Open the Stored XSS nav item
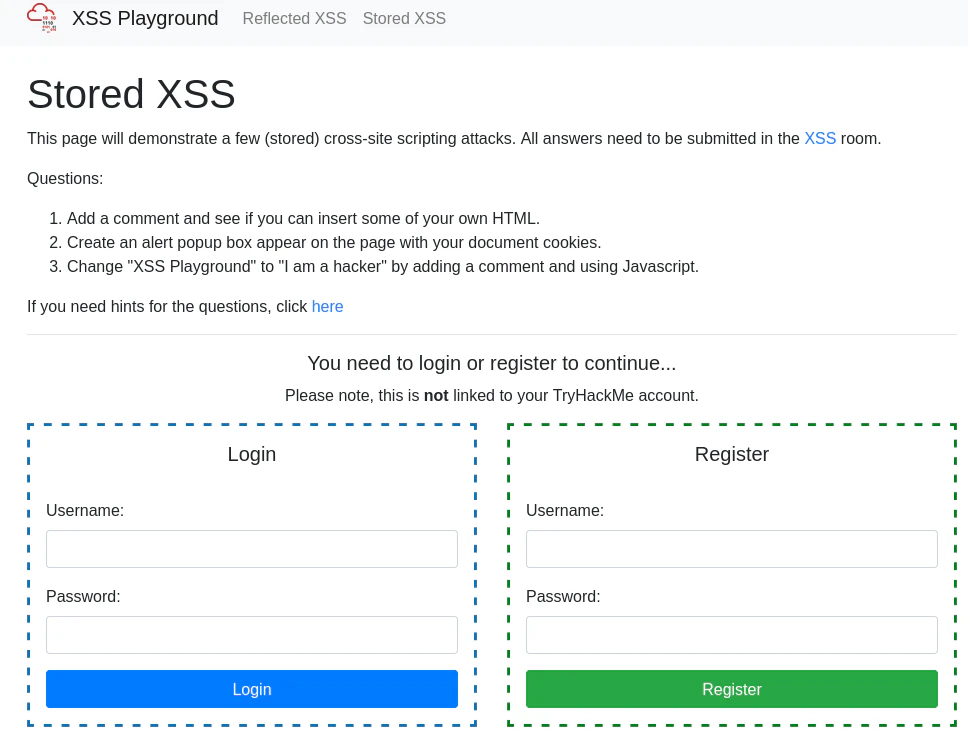This screenshot has width=968, height=734. pyautogui.click(x=404, y=19)
